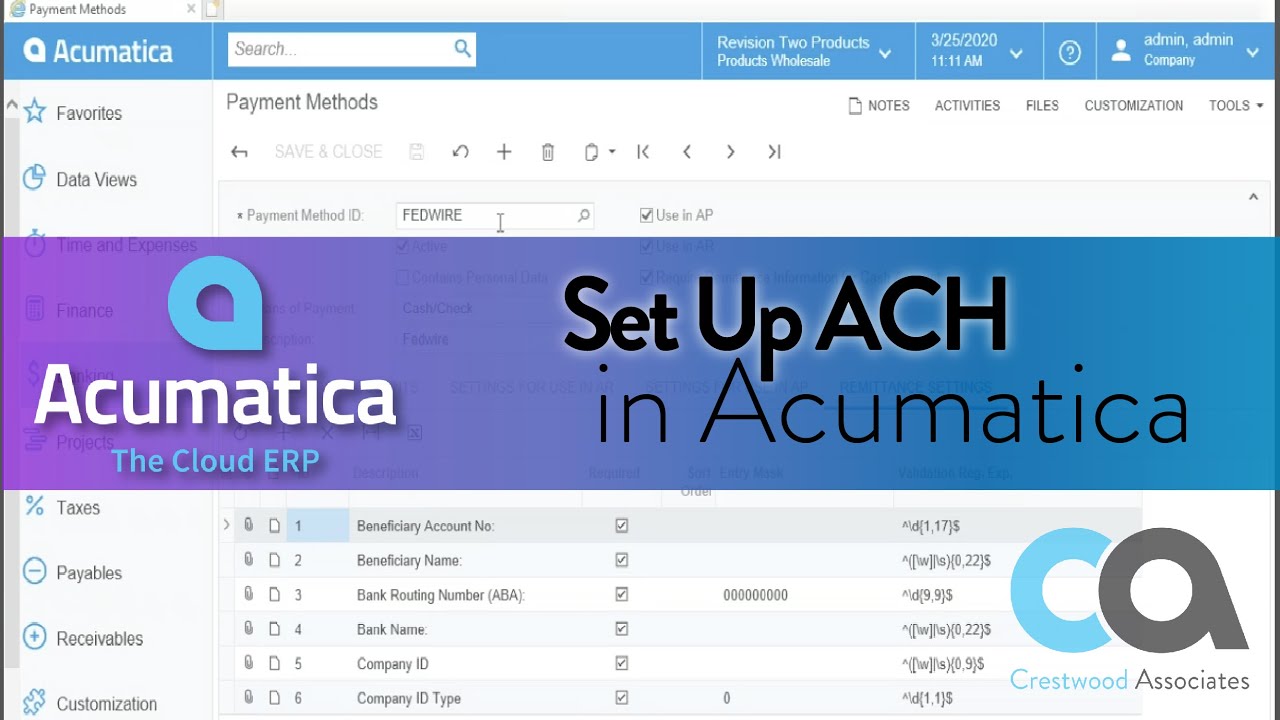Go to previous record icon

tap(687, 152)
